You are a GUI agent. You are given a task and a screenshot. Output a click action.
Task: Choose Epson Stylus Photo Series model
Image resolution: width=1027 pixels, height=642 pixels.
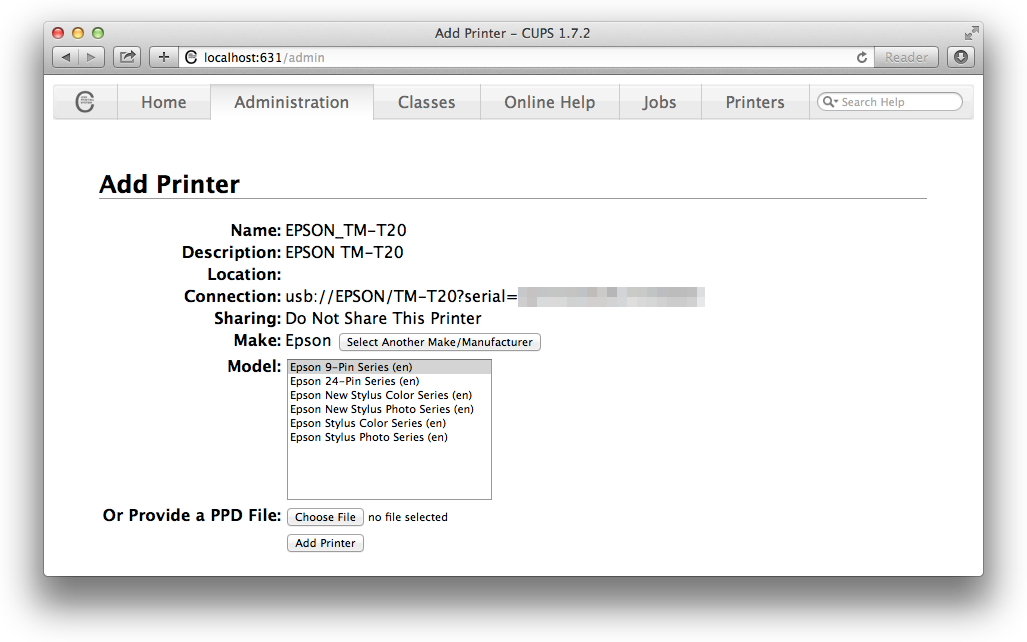[368, 437]
